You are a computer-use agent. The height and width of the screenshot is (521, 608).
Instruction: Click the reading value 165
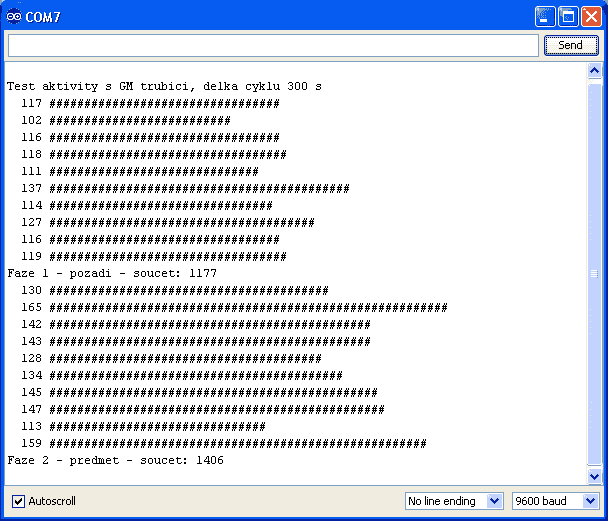31,307
